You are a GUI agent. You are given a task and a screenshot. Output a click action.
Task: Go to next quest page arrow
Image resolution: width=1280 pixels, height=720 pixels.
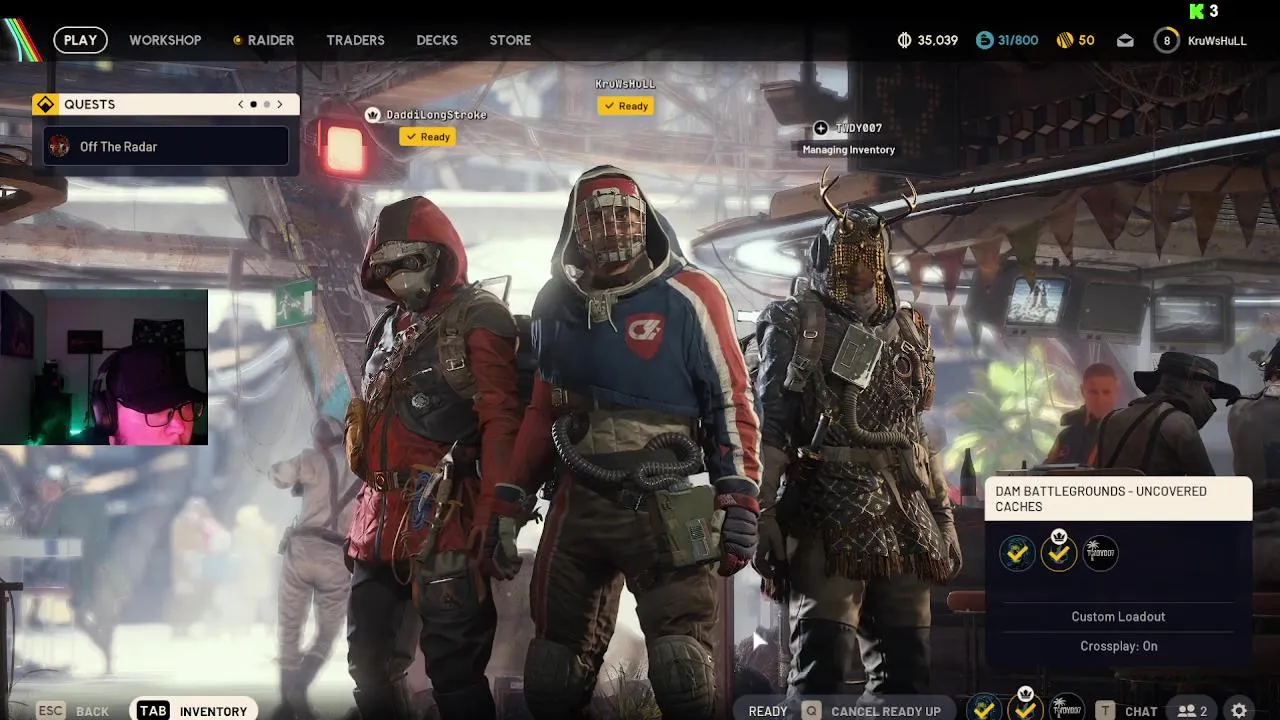pyautogui.click(x=280, y=104)
